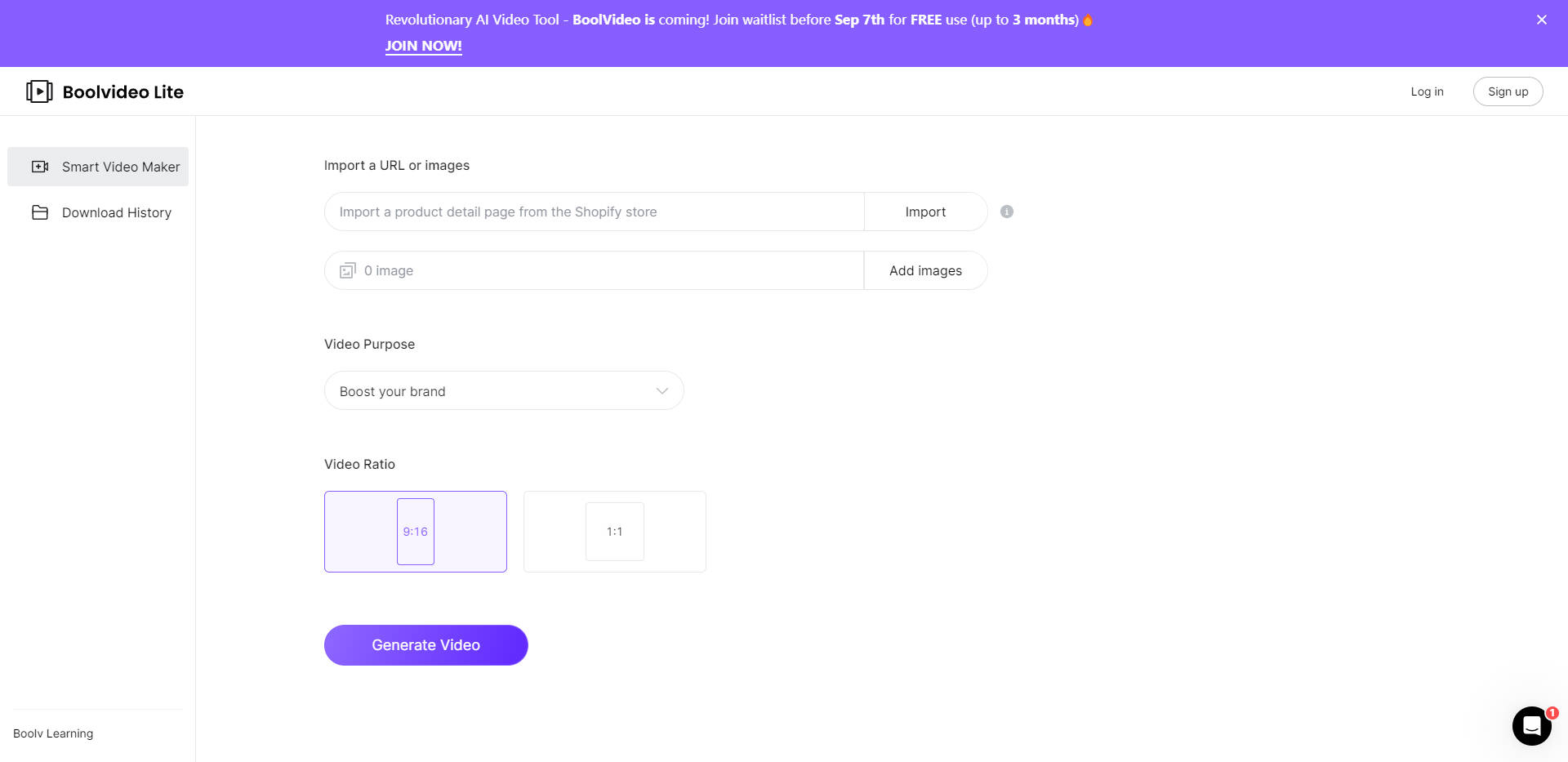
Task: Select the 9:16 video ratio
Action: point(416,532)
